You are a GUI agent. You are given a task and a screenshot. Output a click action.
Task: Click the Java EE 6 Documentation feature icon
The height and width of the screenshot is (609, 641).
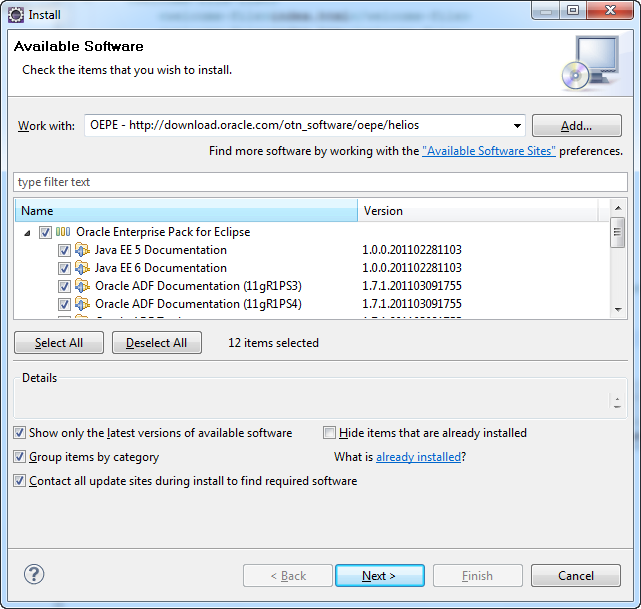tap(82, 268)
